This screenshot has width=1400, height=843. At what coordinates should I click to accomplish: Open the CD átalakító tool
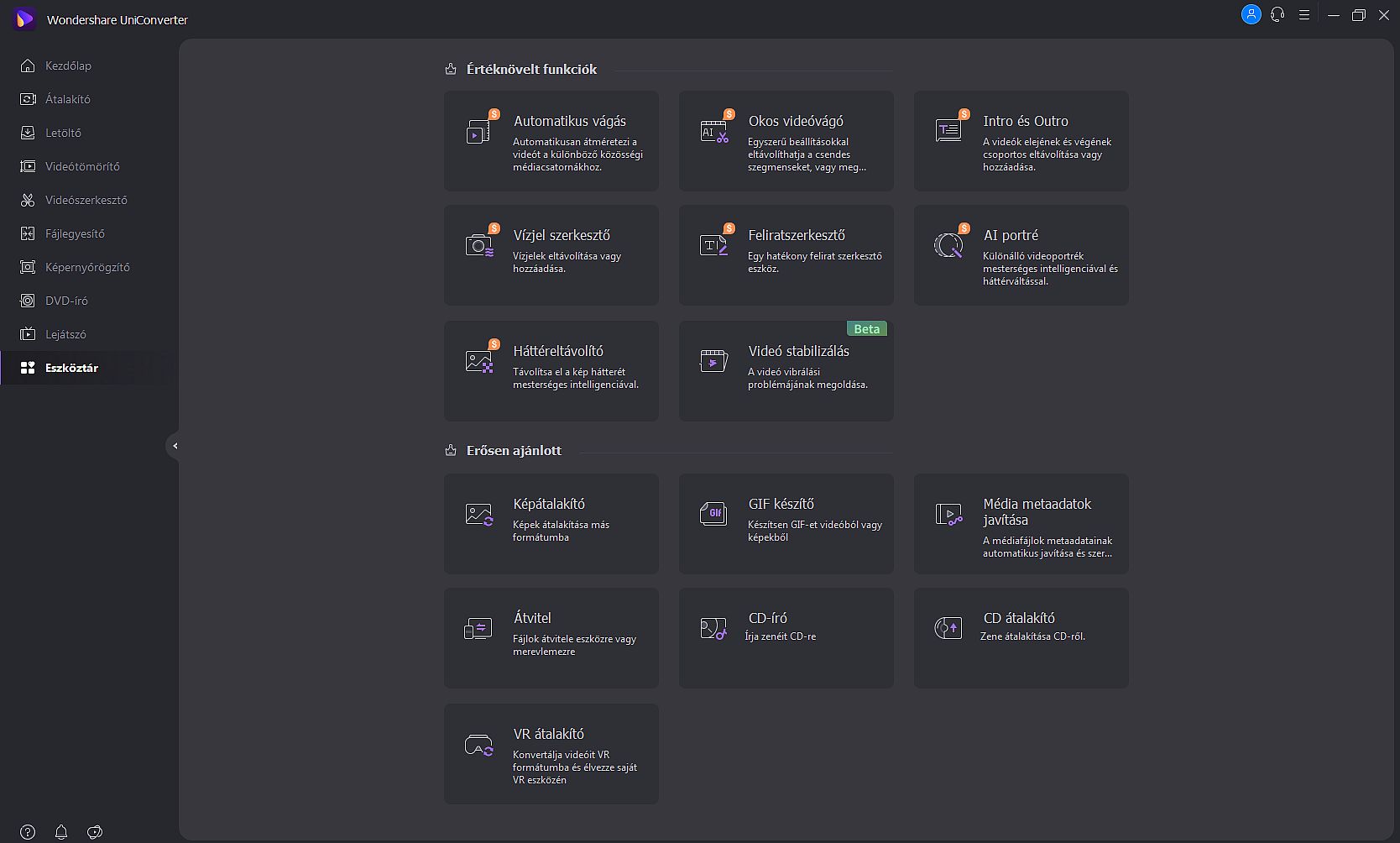click(x=1021, y=637)
